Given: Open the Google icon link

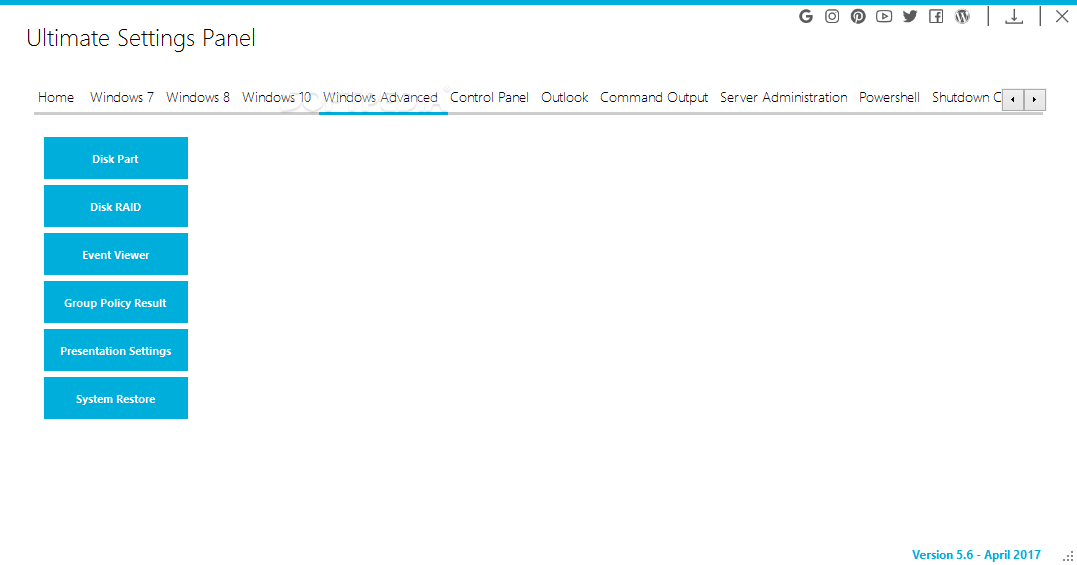Looking at the screenshot, I should 806,16.
